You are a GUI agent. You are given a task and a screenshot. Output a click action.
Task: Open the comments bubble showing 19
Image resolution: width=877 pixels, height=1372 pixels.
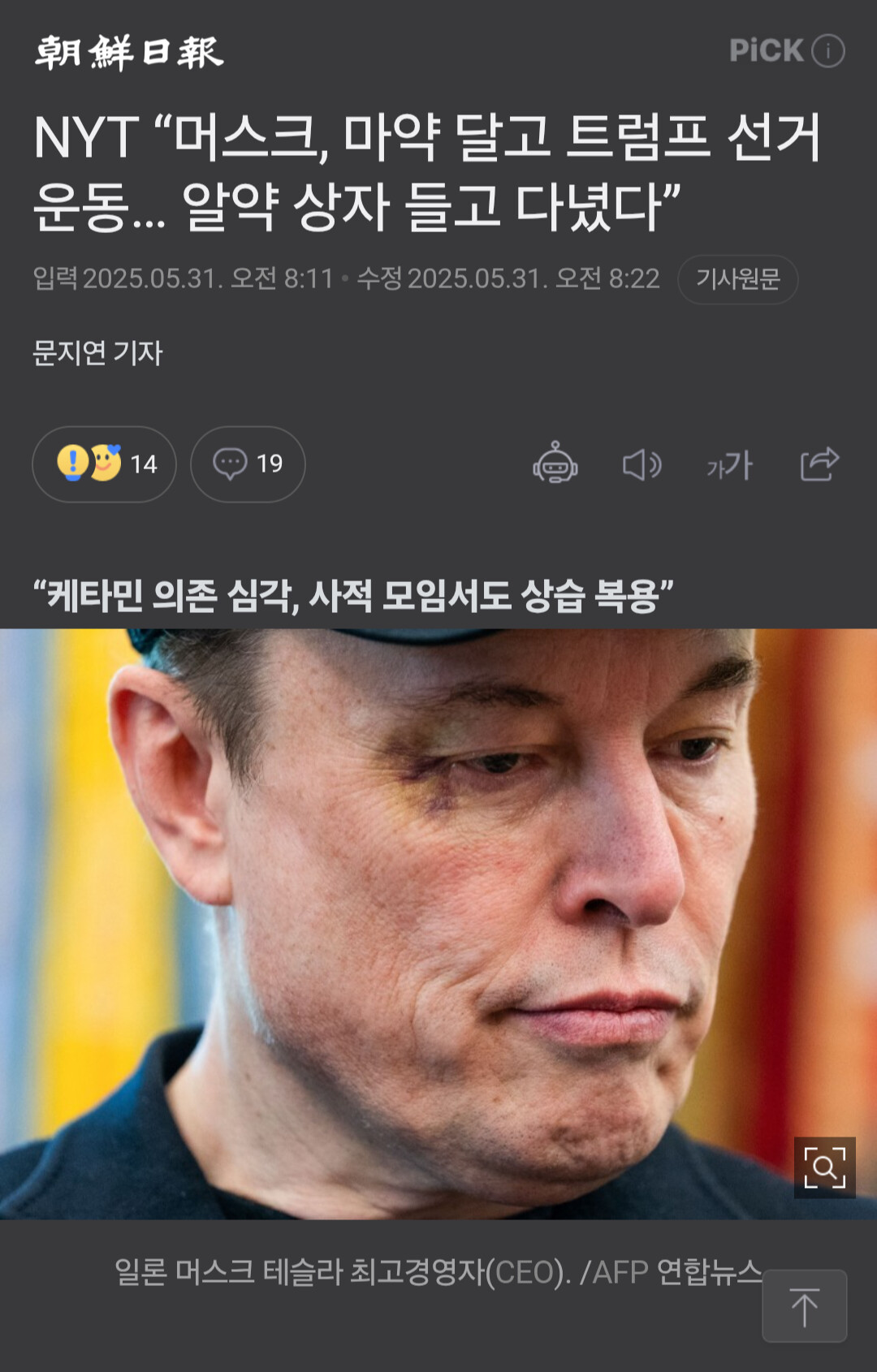(x=248, y=464)
